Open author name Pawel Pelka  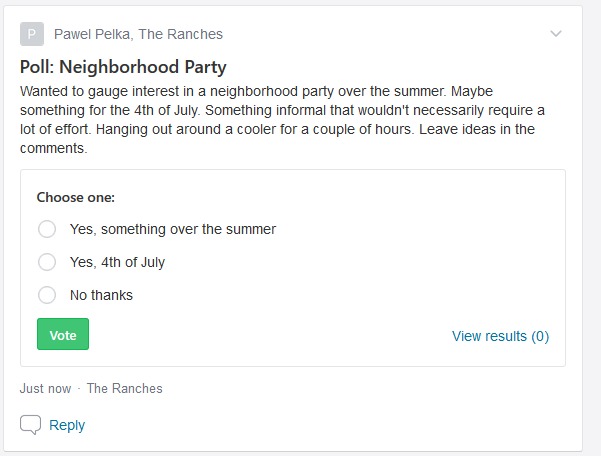pos(92,34)
